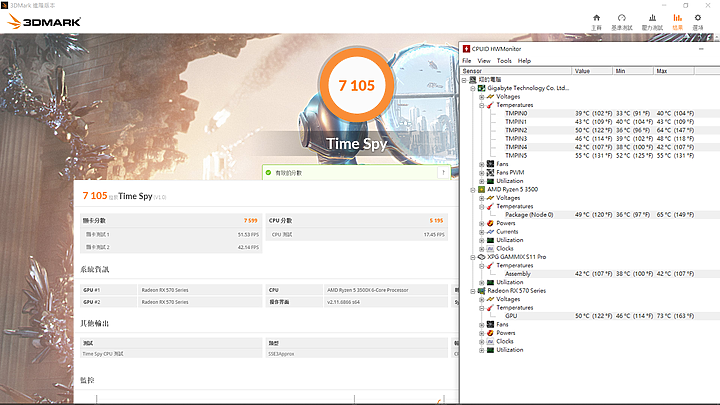Click the AMD Ryzen 5 3500X processor field
Screen dimensions: 720x405
[386, 290]
